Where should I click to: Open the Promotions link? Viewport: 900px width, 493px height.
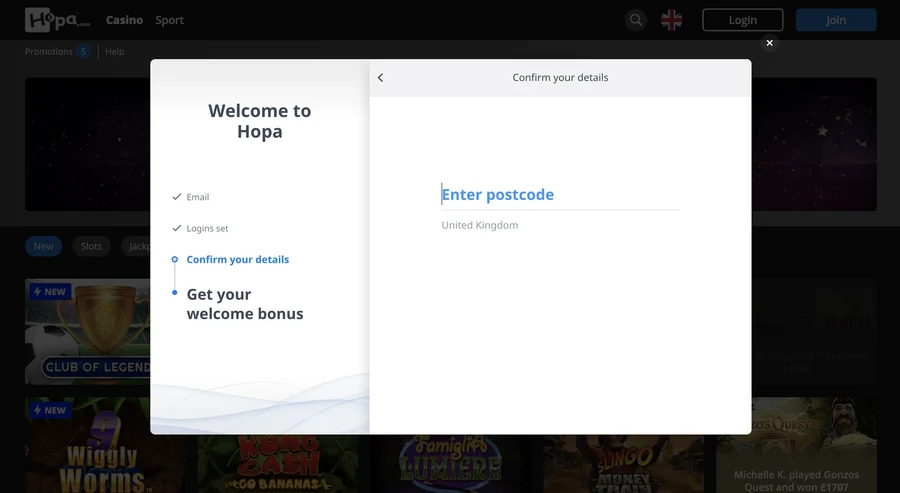(49, 52)
